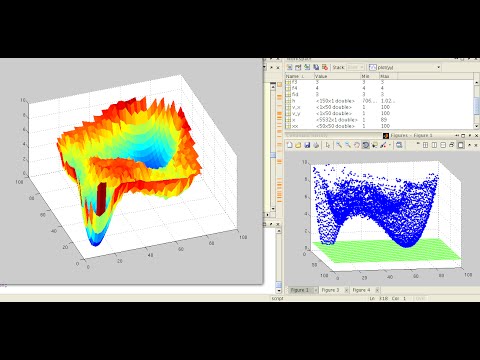Screen dimensions: 480x360
Task: Click the matrix icon of variable fid
Action: 288,94
